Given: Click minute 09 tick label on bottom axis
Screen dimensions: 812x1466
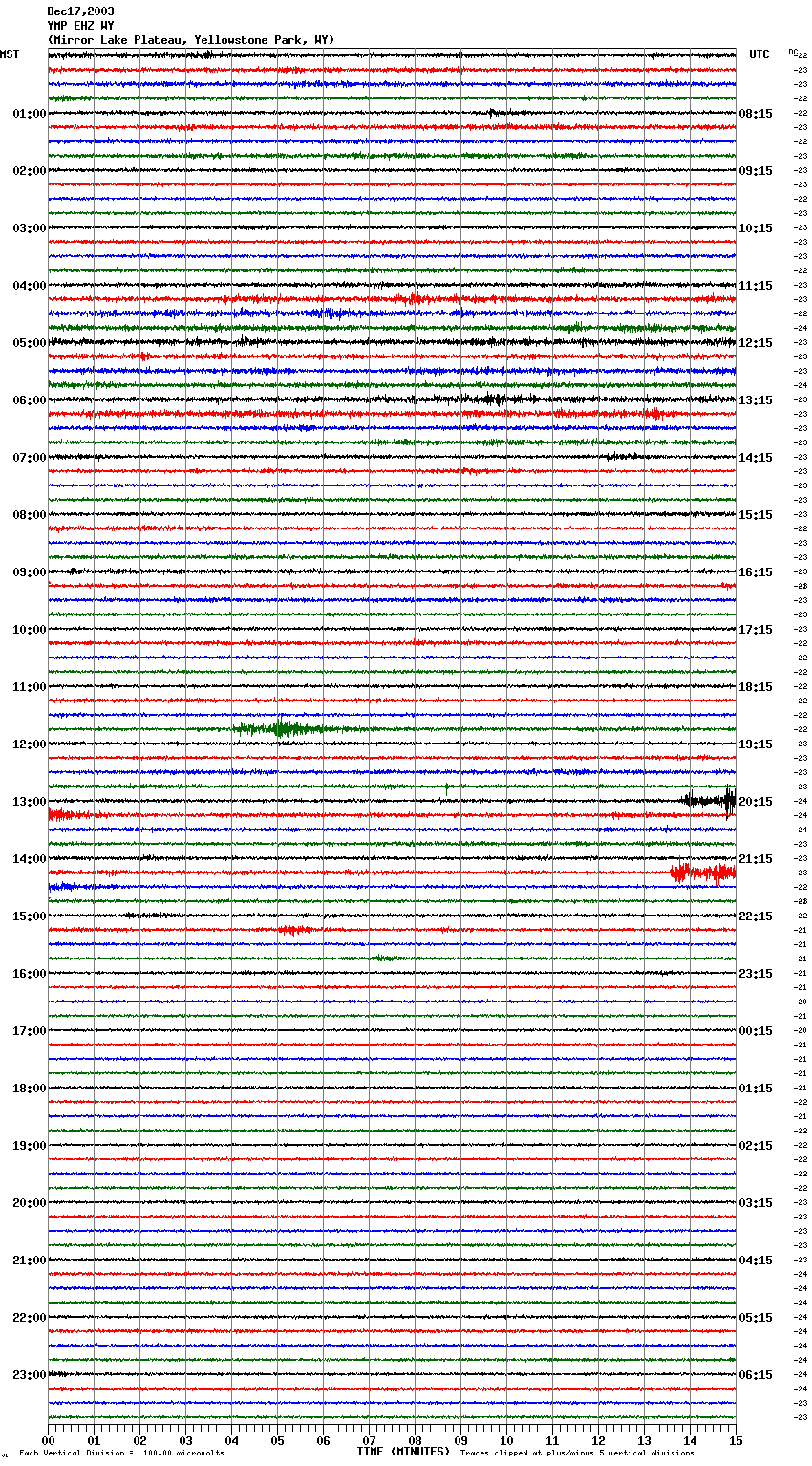Looking at the screenshot, I should pos(460,1440).
